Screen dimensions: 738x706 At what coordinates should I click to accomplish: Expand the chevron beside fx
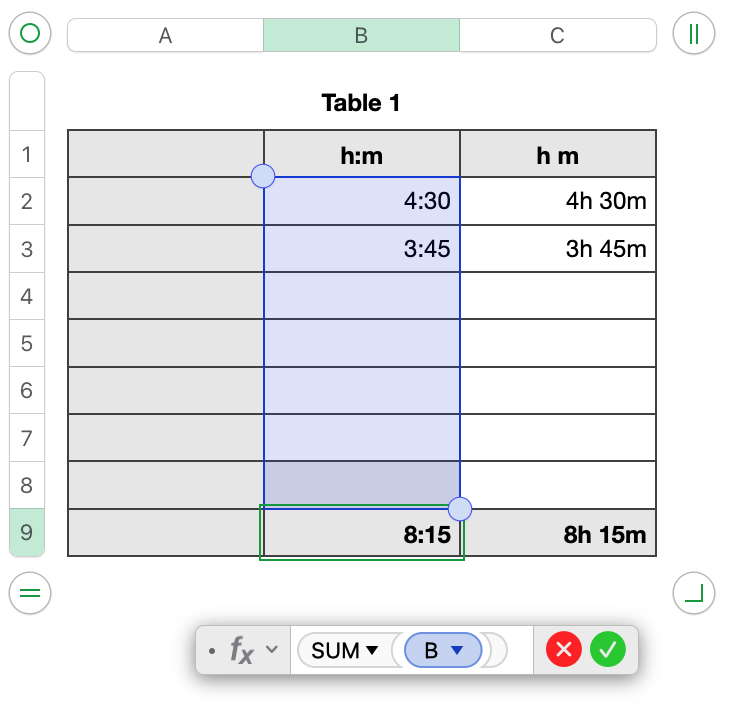click(270, 650)
